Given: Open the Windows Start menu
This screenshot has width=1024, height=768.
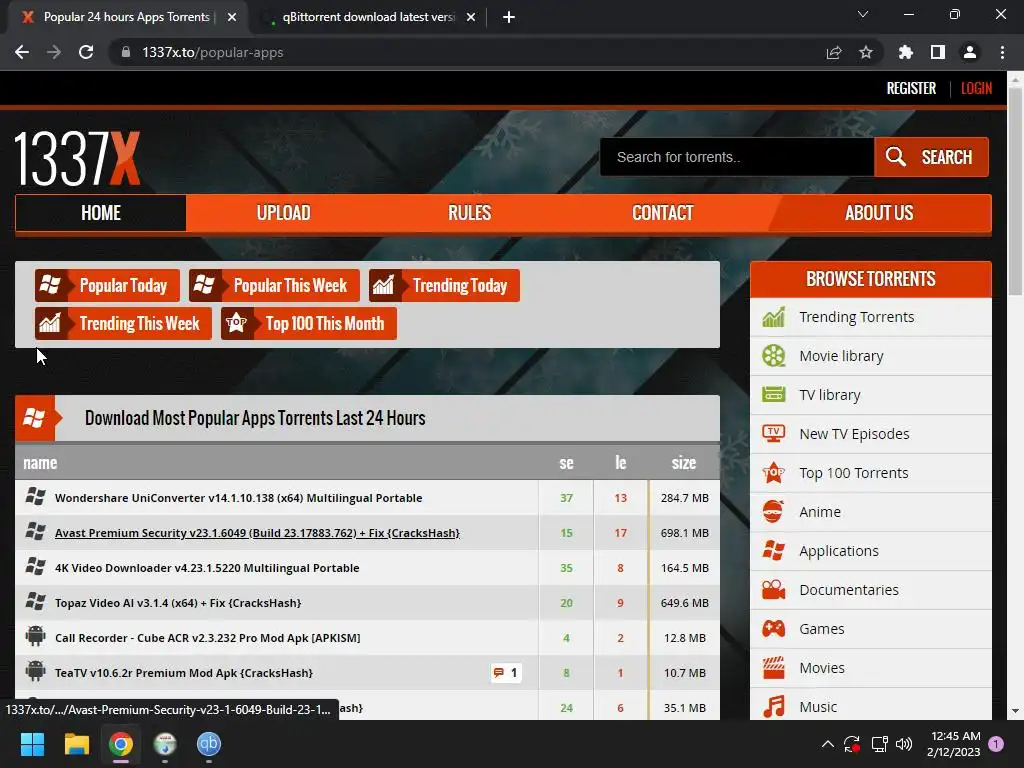Looking at the screenshot, I should tap(32, 744).
